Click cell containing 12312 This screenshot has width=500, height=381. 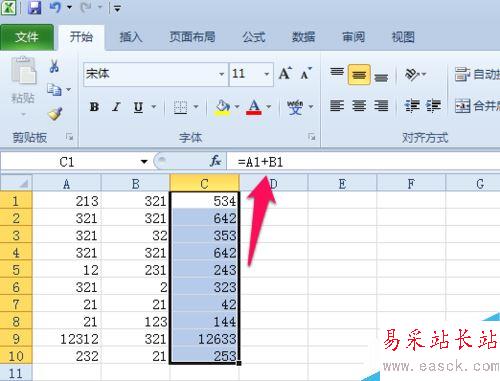pyautogui.click(x=67, y=339)
